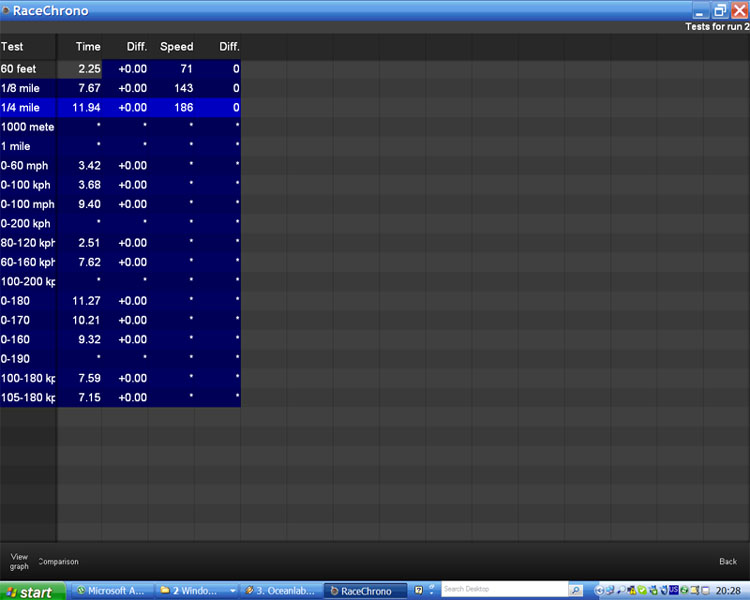Select the 1/8 mile test row
The height and width of the screenshot is (600, 750).
pos(27,88)
